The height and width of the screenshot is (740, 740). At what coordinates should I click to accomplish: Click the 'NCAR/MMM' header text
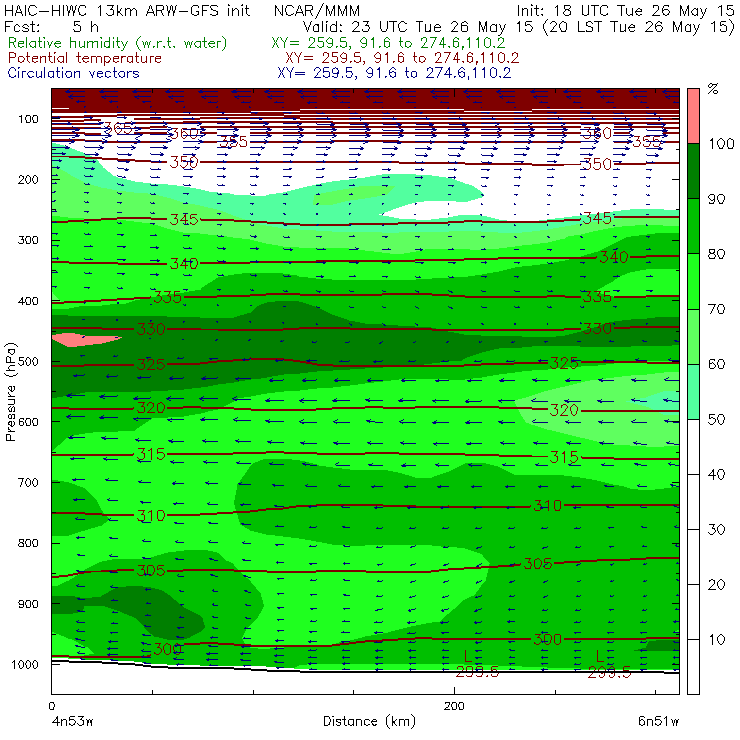coord(317,11)
